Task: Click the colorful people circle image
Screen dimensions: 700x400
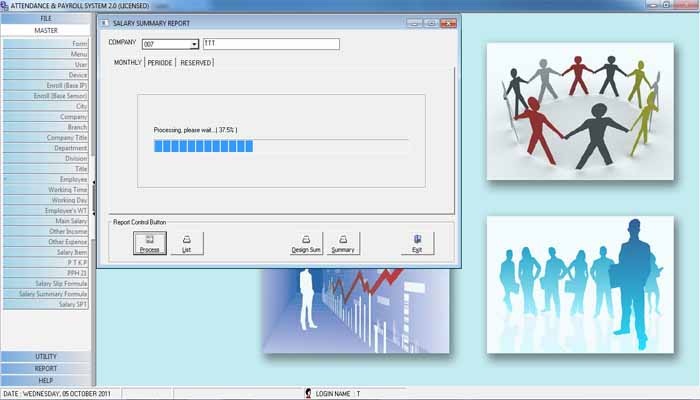Action: [x=580, y=112]
